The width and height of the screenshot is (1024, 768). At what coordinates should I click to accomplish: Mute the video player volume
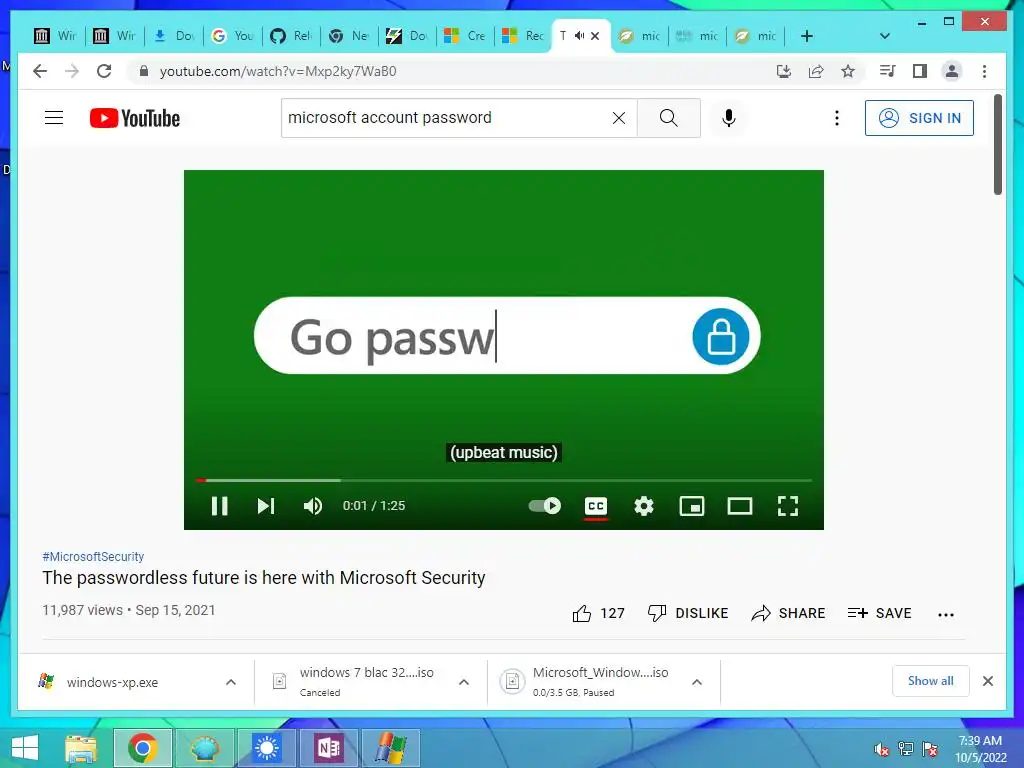click(x=313, y=506)
